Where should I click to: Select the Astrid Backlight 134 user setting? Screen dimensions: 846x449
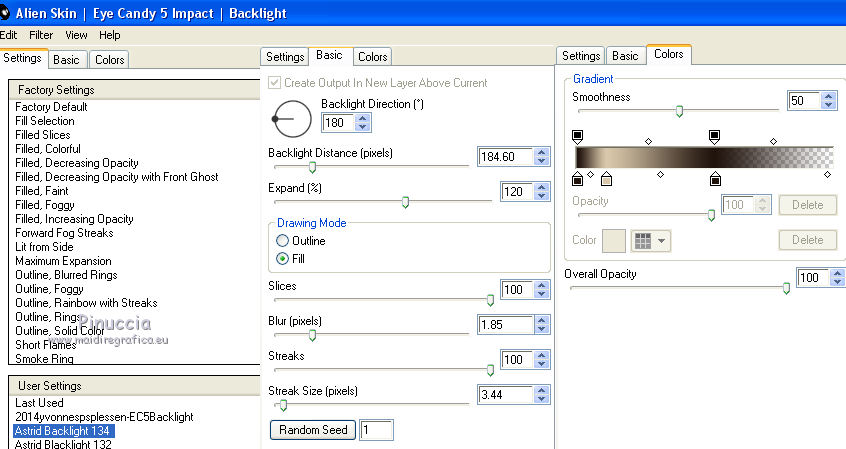(x=63, y=431)
